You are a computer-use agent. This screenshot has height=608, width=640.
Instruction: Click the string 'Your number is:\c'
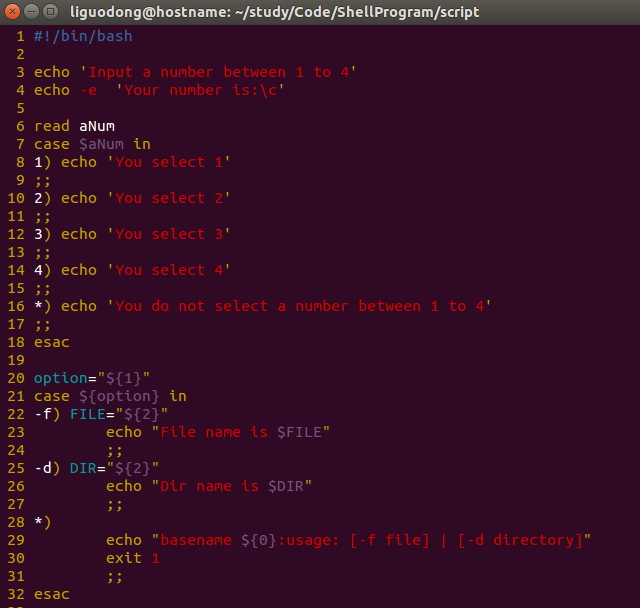click(x=200, y=90)
